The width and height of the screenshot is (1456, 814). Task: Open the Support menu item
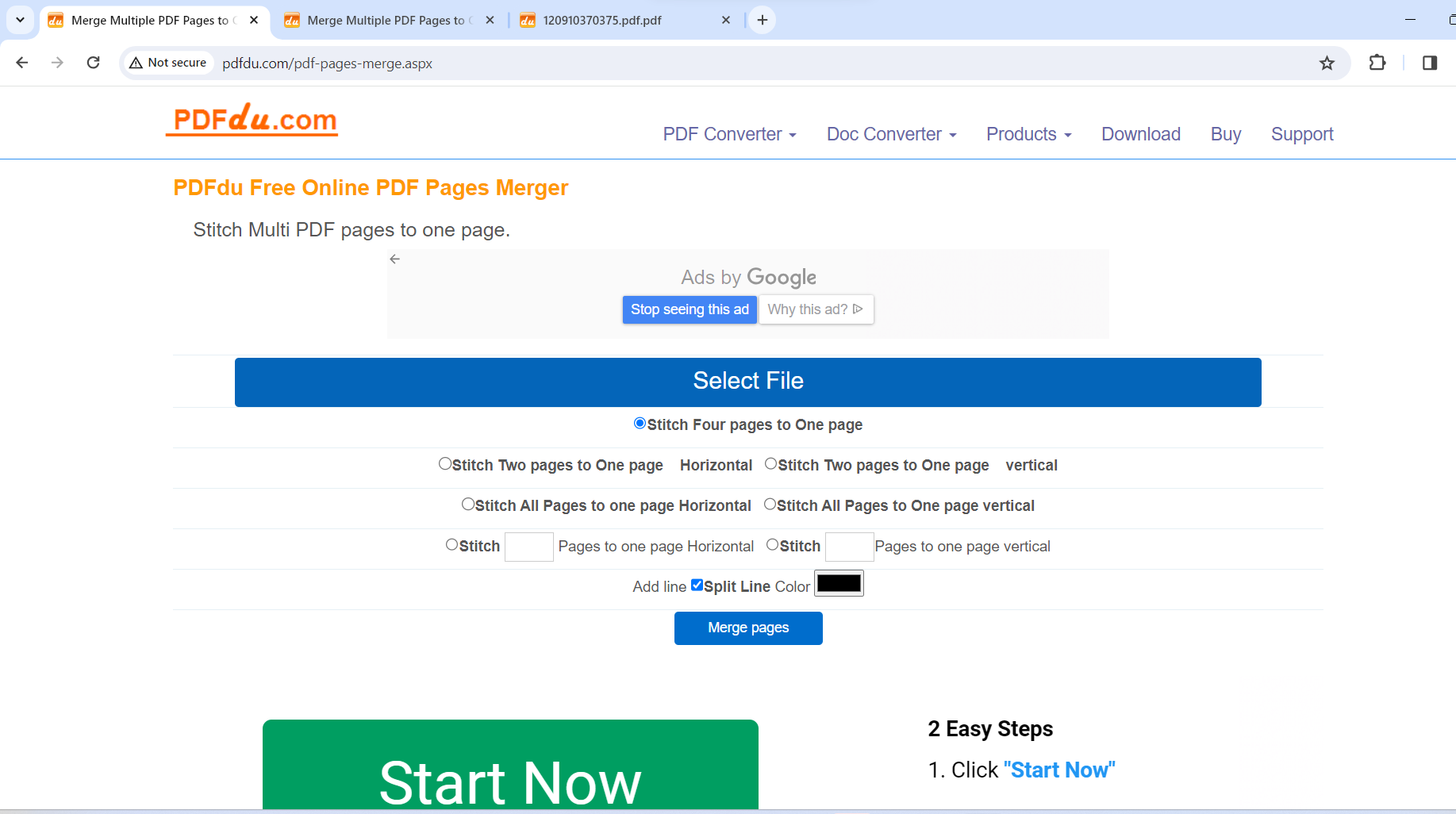(1302, 134)
